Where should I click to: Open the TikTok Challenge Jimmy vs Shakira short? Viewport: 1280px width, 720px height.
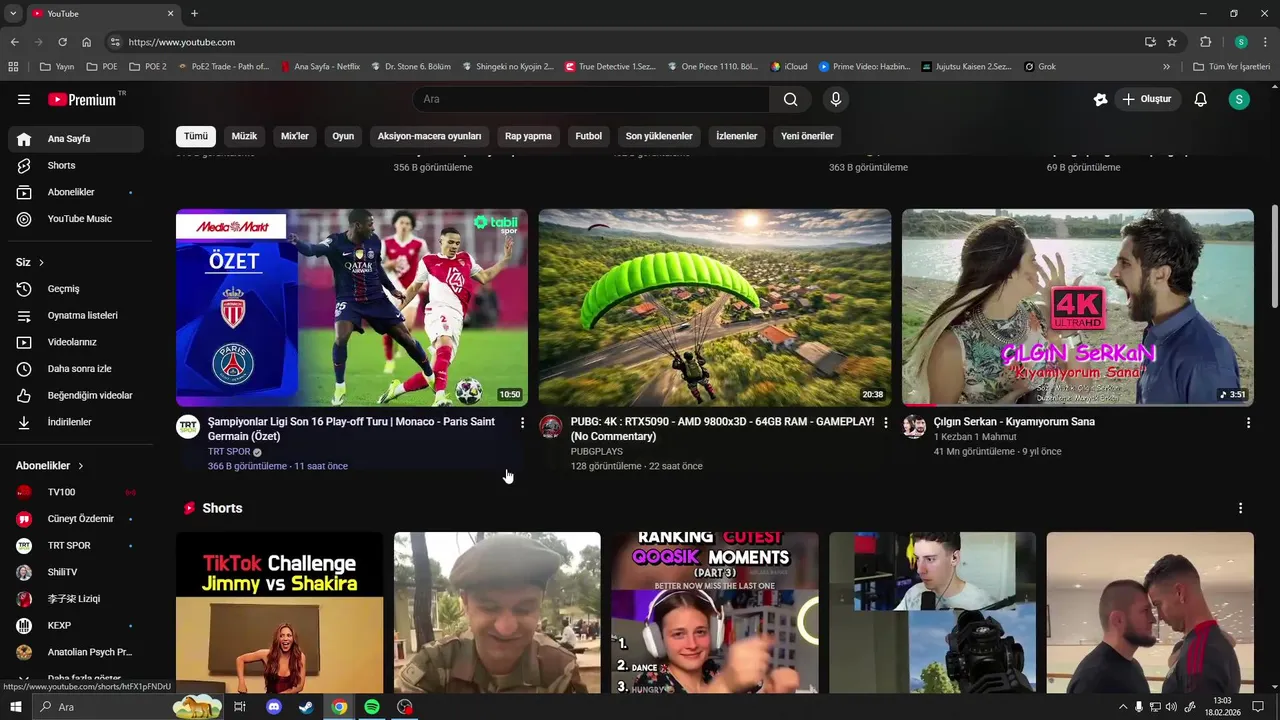pos(279,612)
